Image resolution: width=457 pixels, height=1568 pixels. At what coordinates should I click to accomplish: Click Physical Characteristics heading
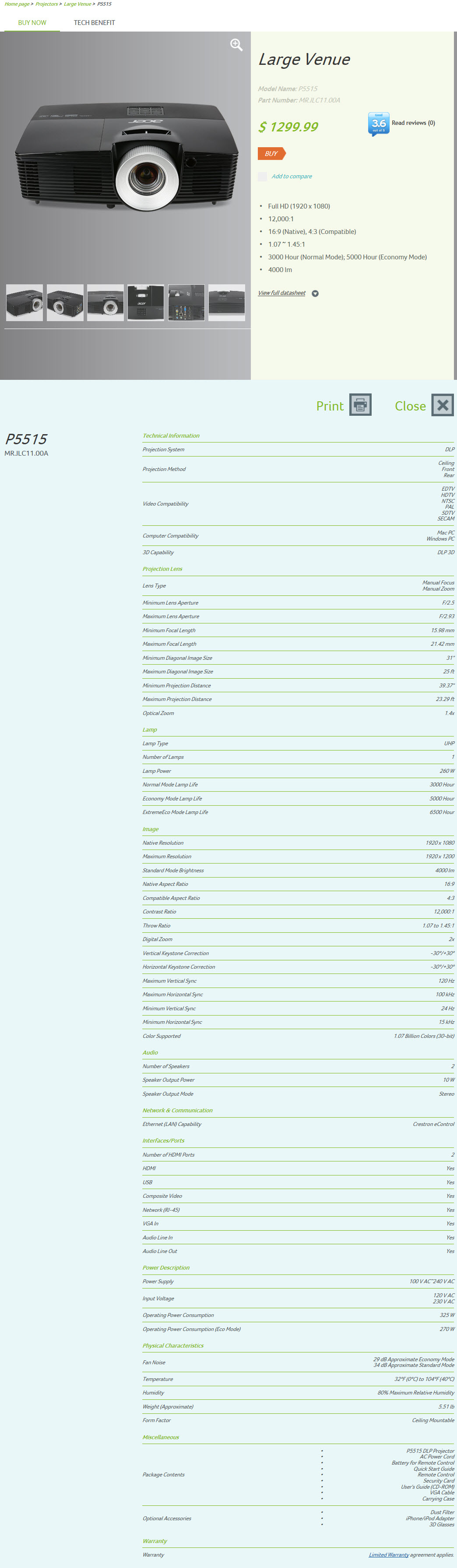point(173,1345)
